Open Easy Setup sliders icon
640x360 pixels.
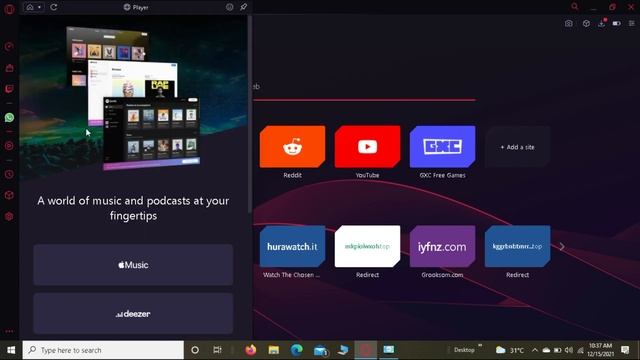click(631, 24)
